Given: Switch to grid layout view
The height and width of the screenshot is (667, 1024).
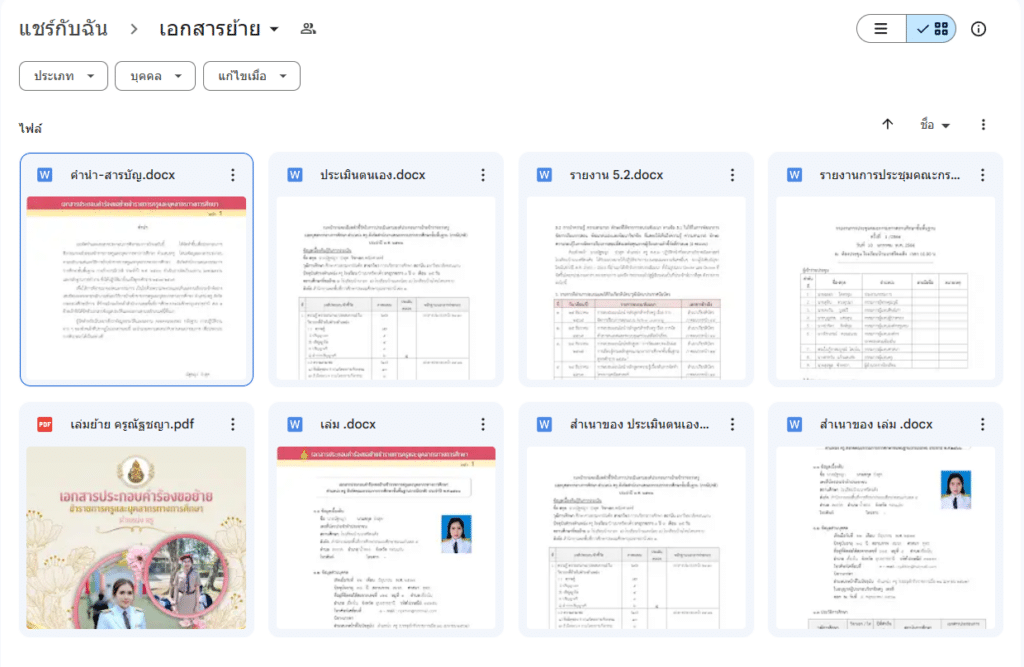Looking at the screenshot, I should (x=932, y=29).
